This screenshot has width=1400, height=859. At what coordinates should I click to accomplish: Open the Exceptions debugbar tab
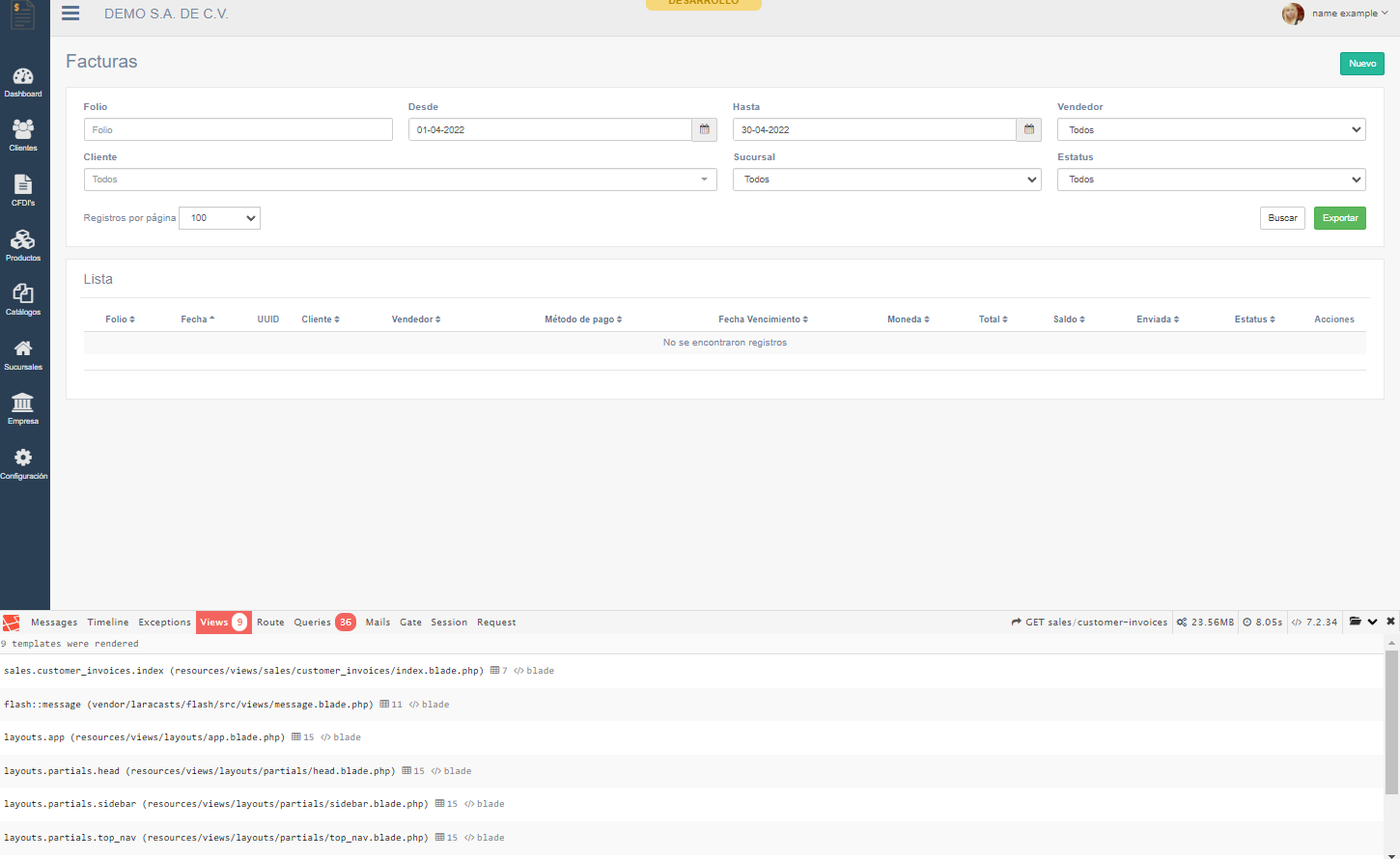pyautogui.click(x=165, y=623)
